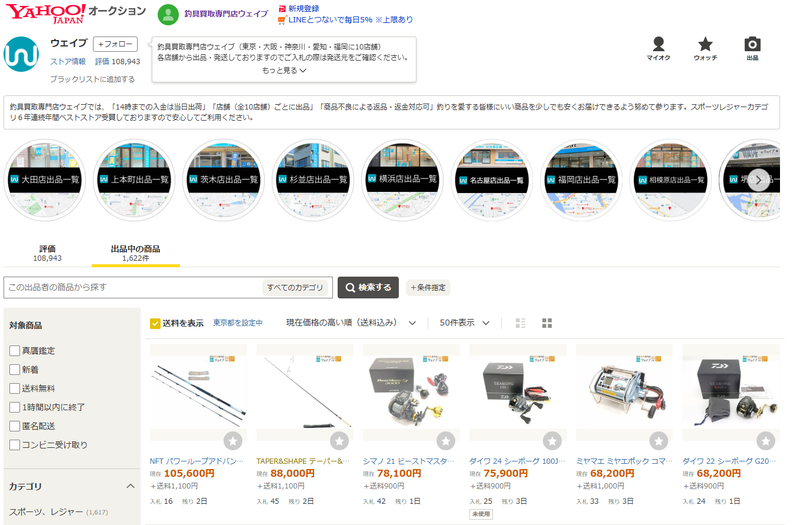Viewport: 800px width, 525px height.
Task: Check the 1時間以内に終了 filter
Action: point(15,407)
